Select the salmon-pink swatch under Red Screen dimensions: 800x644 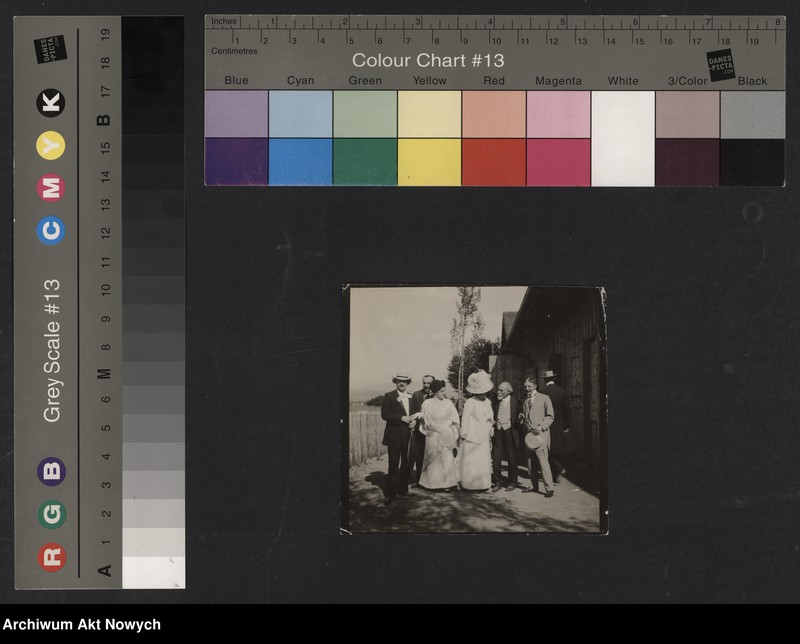coord(494,114)
